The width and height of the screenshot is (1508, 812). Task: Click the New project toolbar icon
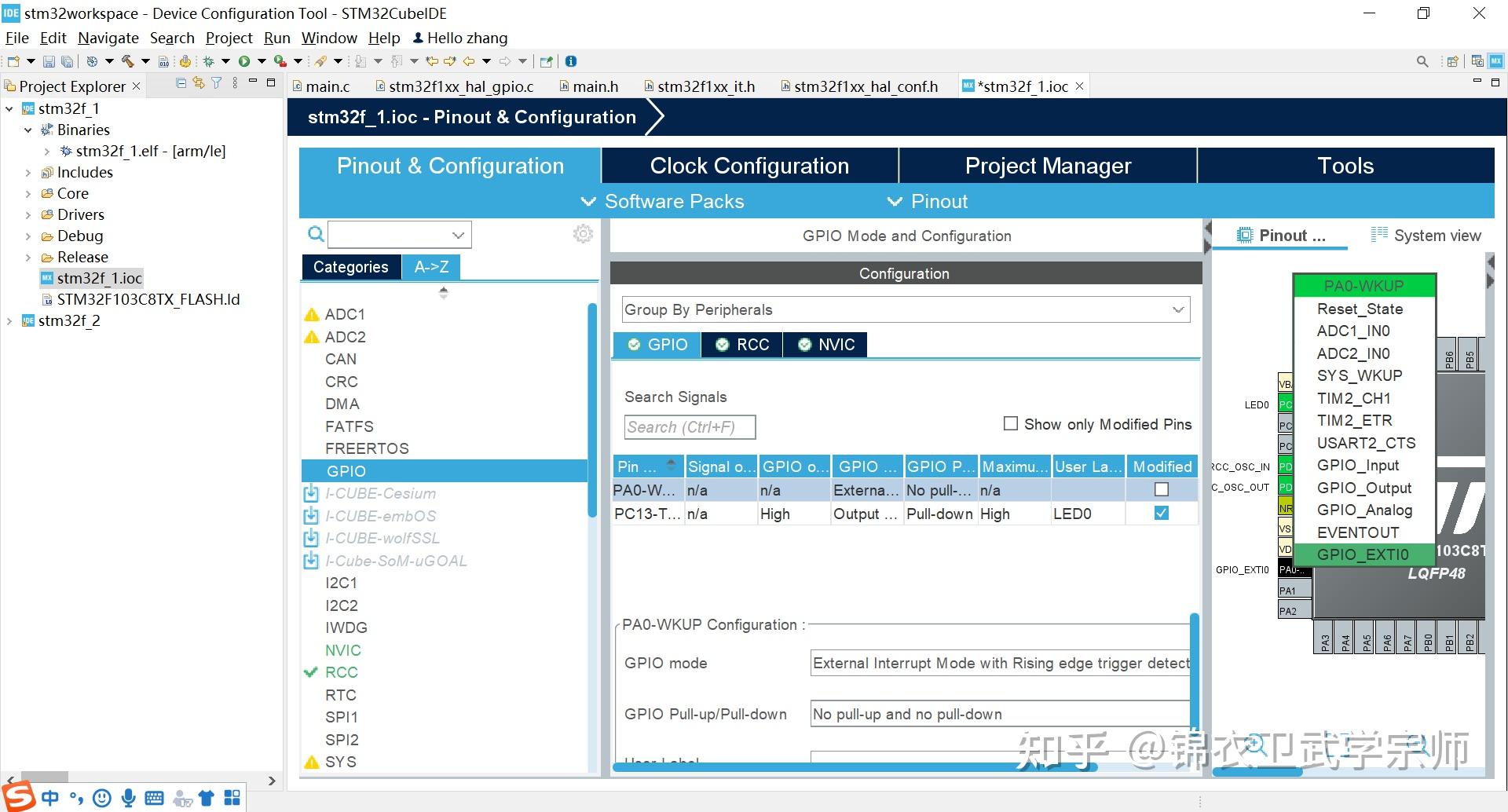point(13,61)
